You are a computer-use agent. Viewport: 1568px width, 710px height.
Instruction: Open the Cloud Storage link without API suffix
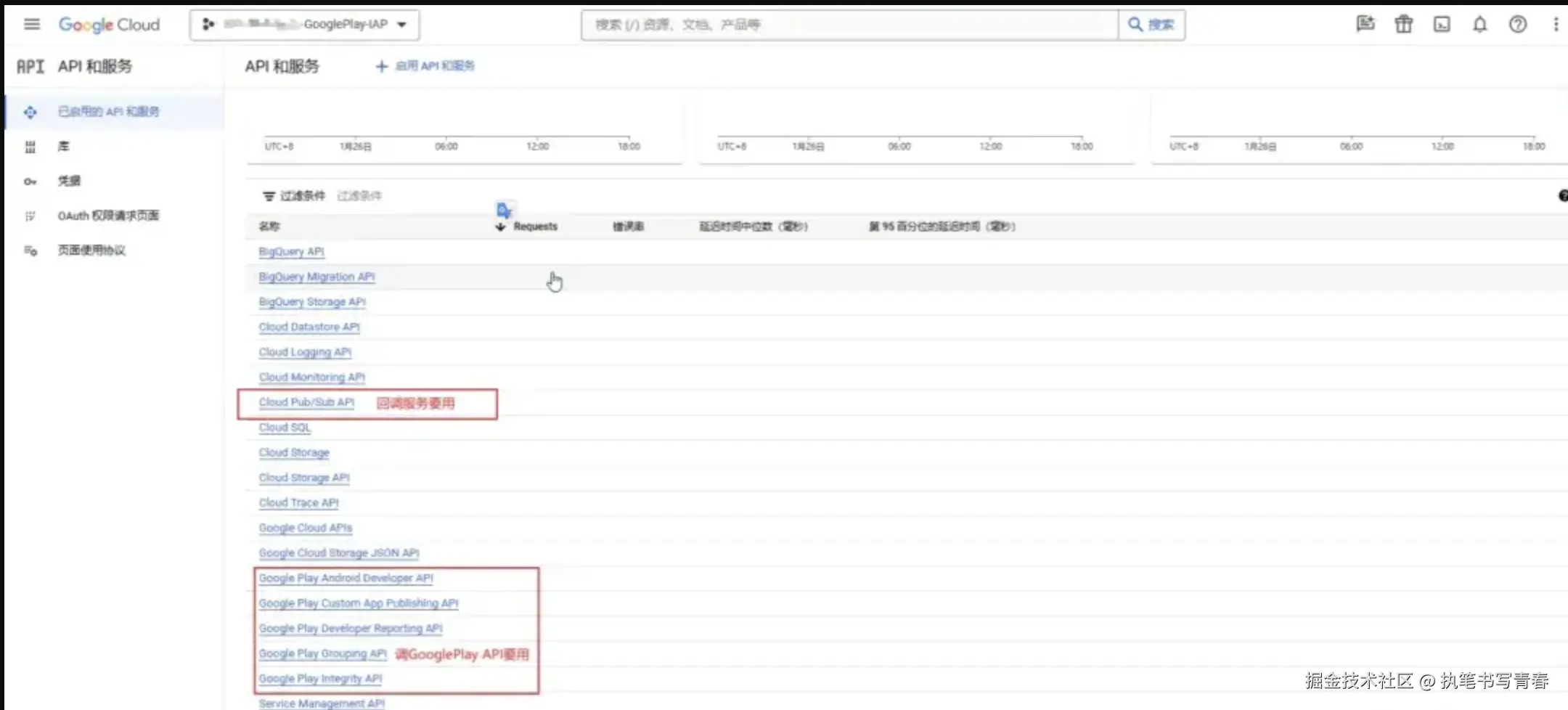(x=294, y=453)
